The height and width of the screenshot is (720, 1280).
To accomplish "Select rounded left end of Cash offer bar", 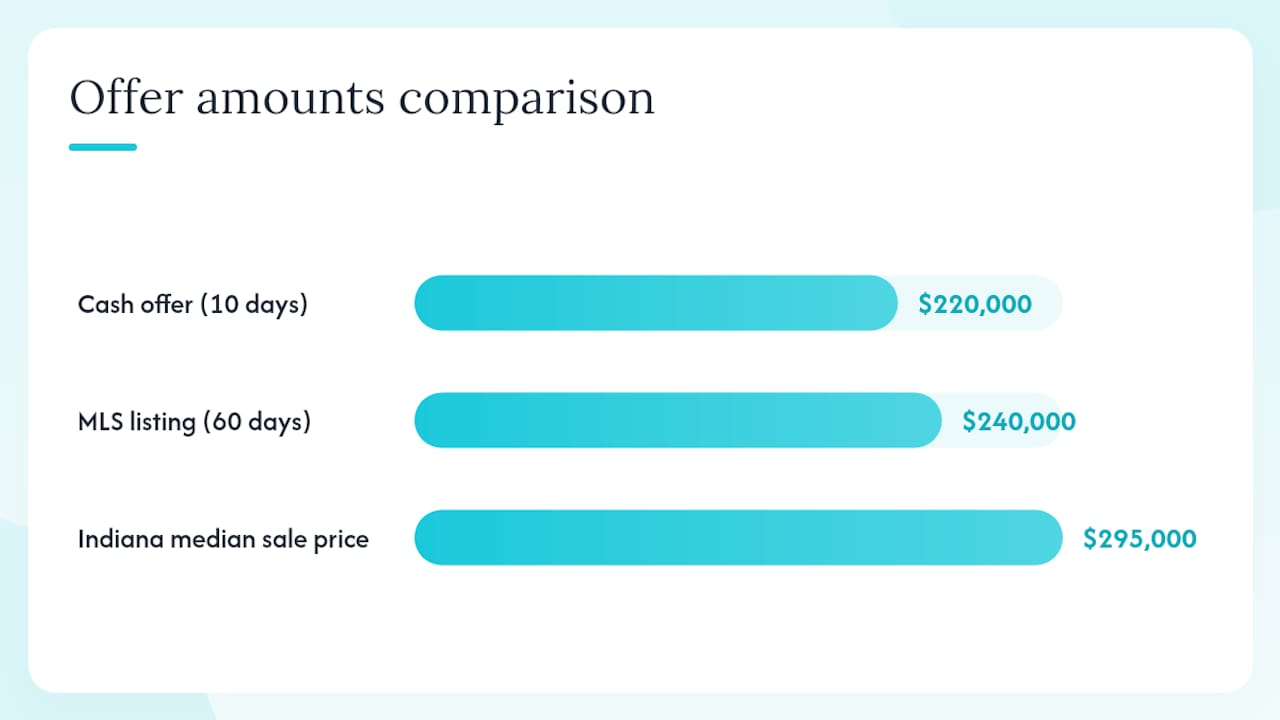I will coord(430,303).
